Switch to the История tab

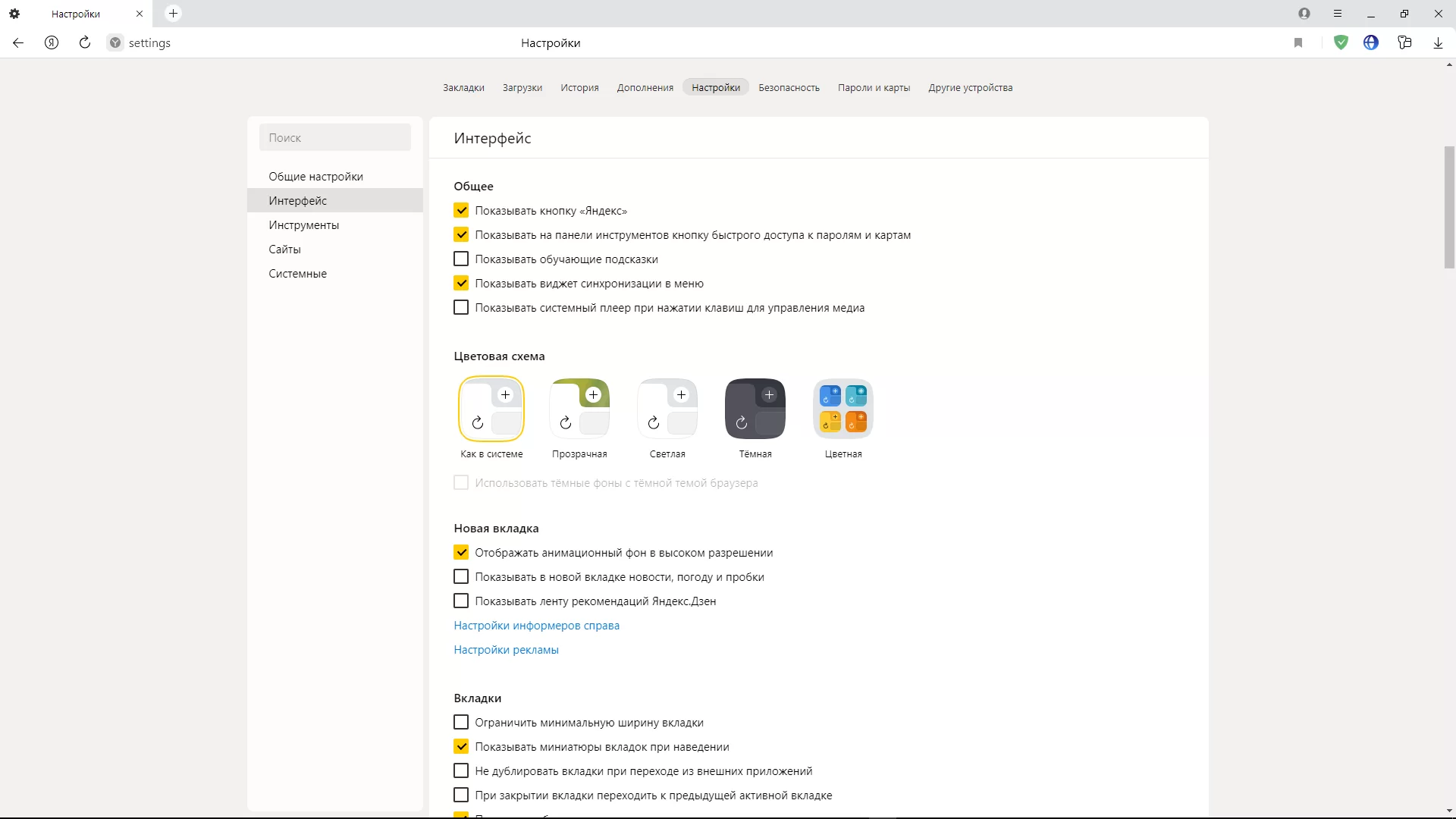pyautogui.click(x=579, y=87)
